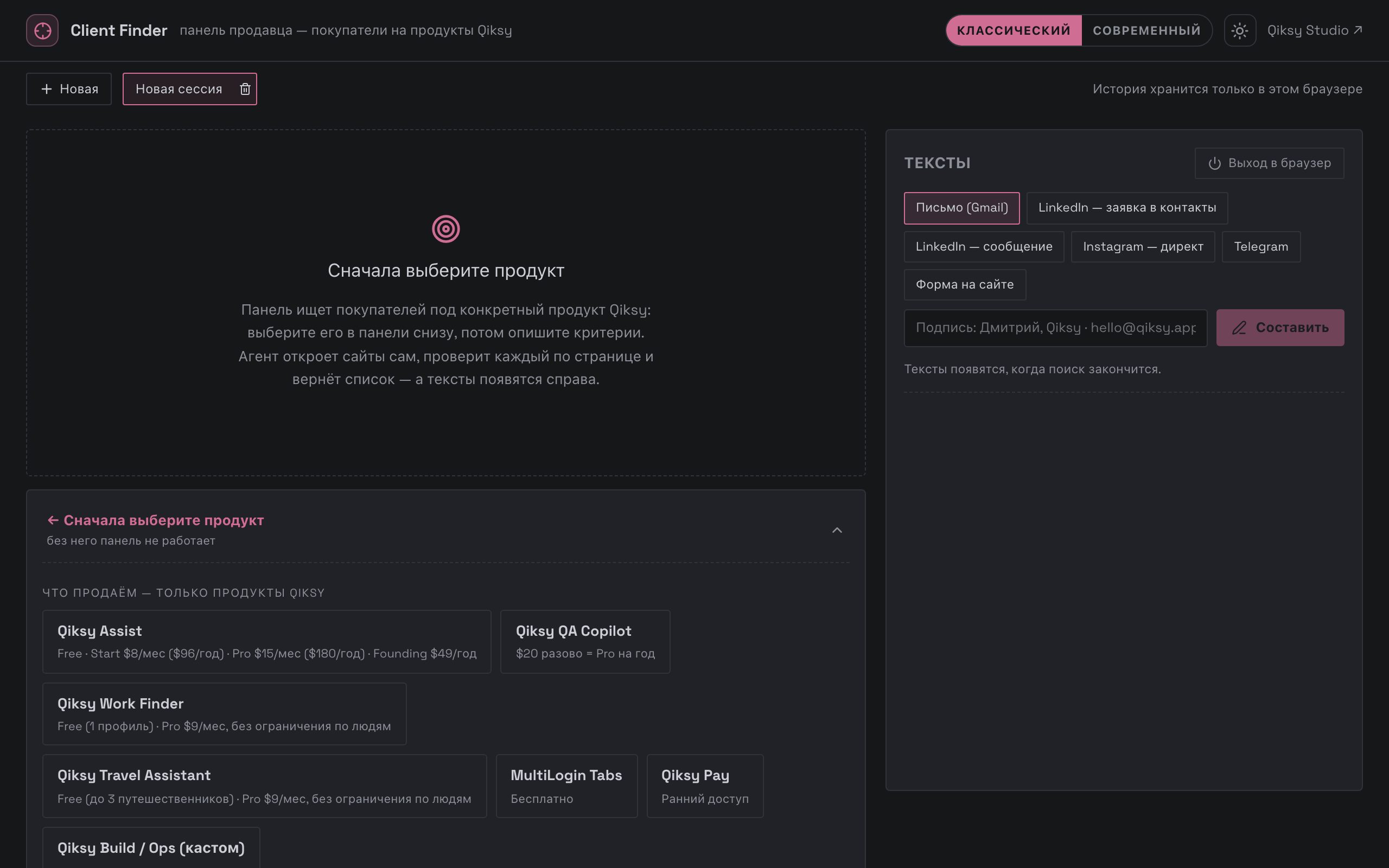This screenshot has width=1389, height=868.
Task: Choose Qiksy Build / Ops (кастом) card
Action: pyautogui.click(x=151, y=848)
